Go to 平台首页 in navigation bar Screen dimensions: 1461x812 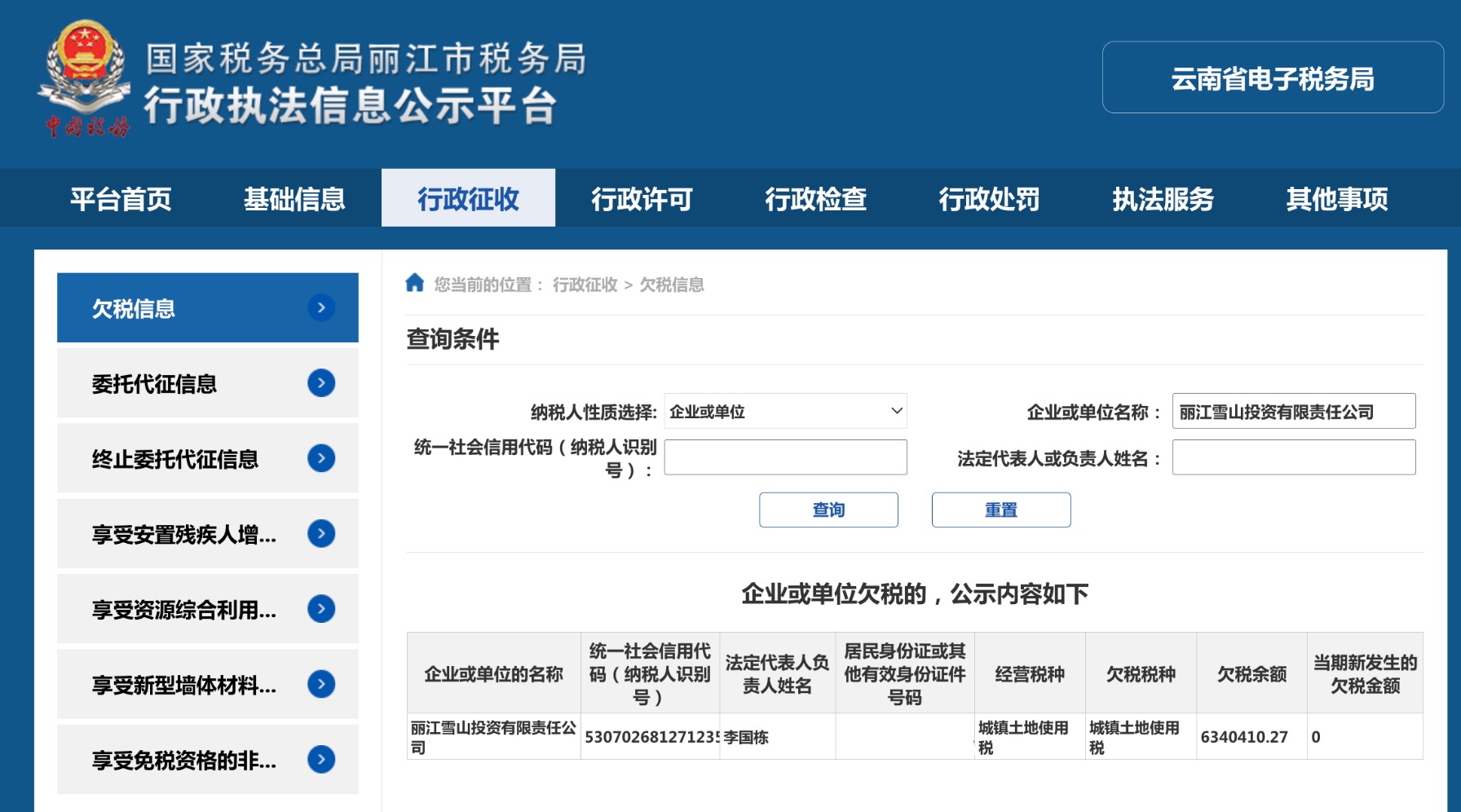(121, 199)
